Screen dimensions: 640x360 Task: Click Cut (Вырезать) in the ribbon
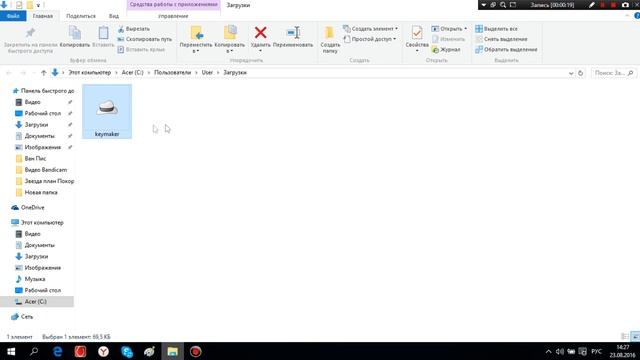pyautogui.click(x=133, y=29)
